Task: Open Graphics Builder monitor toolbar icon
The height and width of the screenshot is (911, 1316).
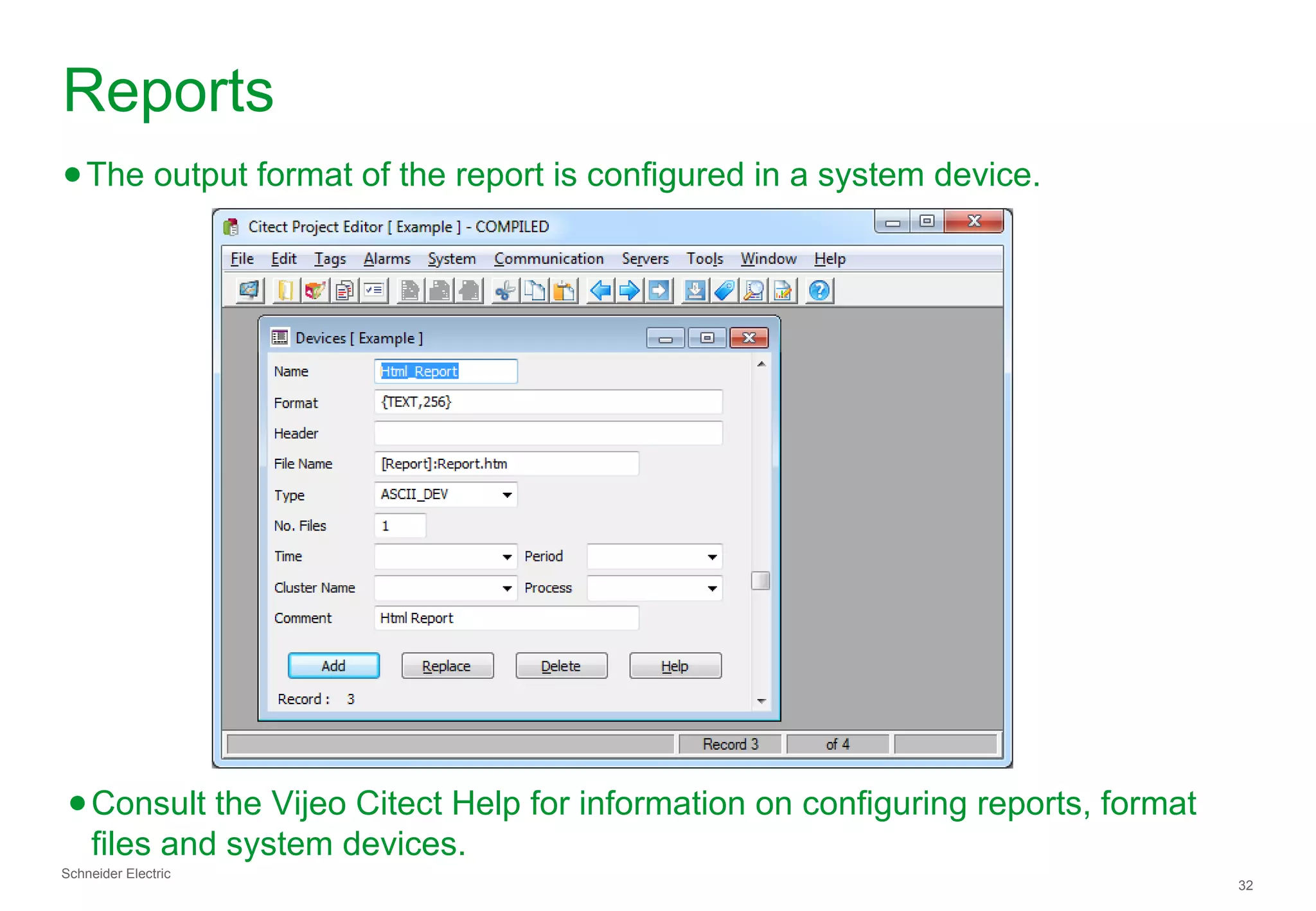Action: 249,291
